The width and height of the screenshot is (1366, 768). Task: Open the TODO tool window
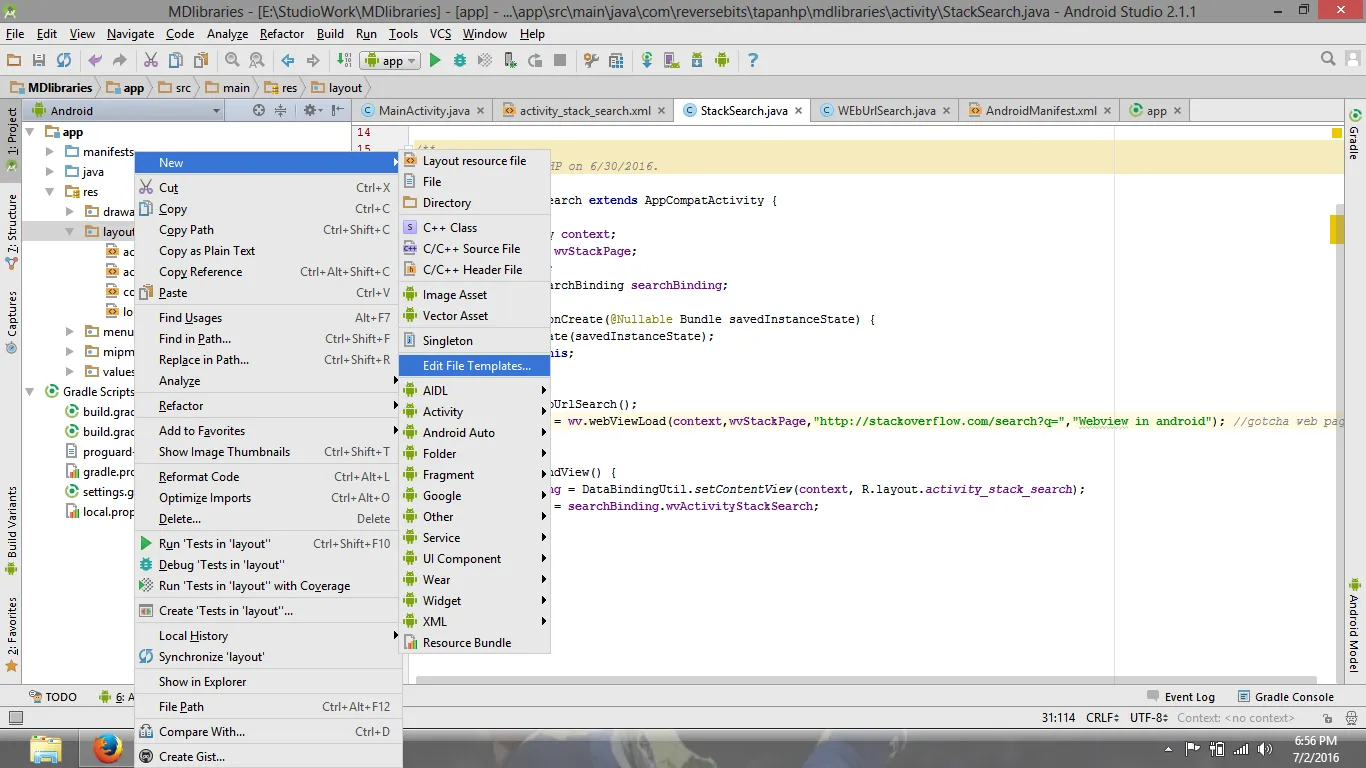(x=53, y=697)
